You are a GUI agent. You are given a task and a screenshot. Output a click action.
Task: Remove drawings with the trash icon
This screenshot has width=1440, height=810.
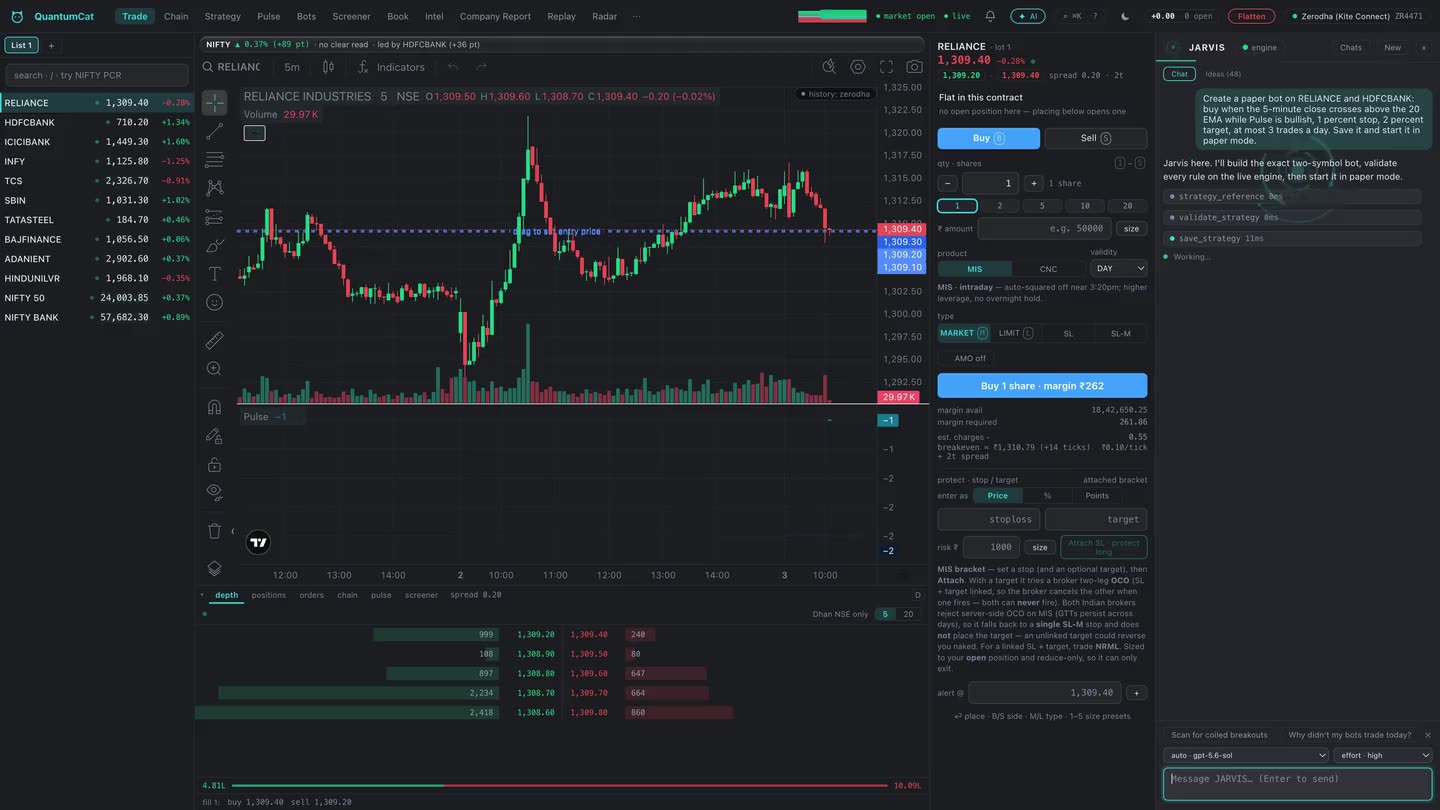point(214,531)
